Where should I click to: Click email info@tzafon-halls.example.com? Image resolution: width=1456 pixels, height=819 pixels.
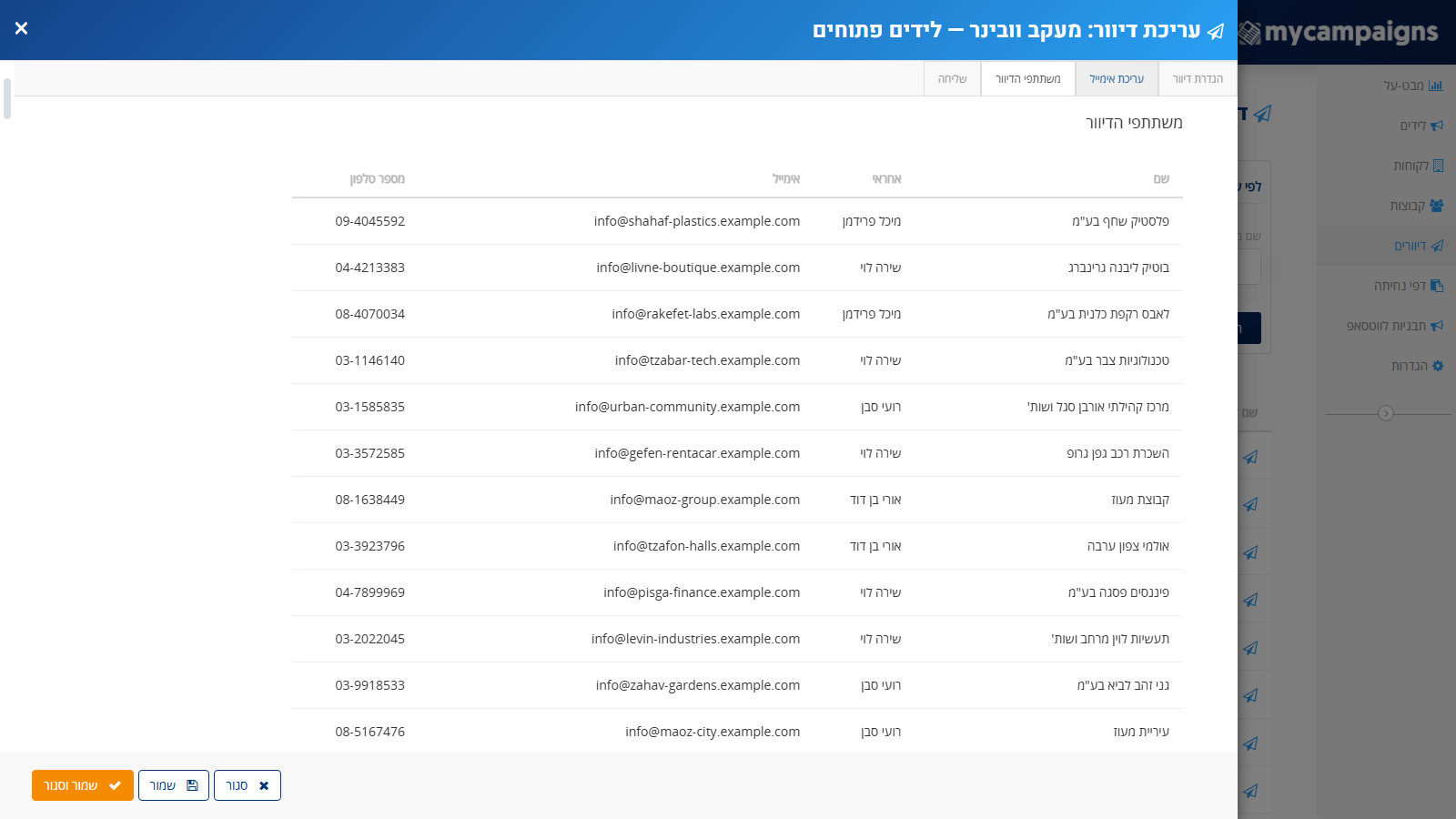point(706,546)
